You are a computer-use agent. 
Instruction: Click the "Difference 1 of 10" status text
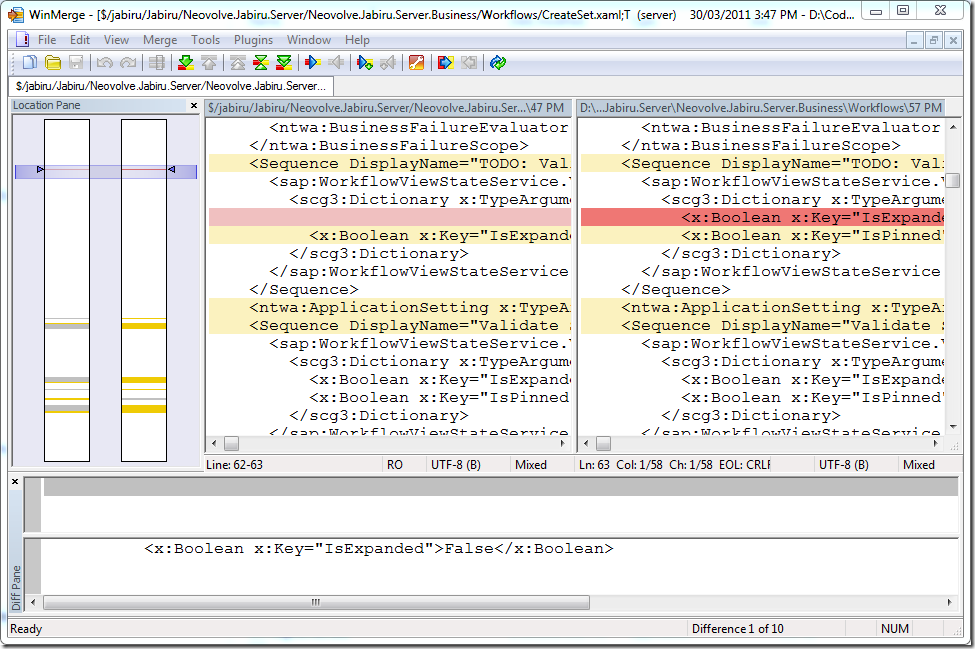tap(737, 628)
